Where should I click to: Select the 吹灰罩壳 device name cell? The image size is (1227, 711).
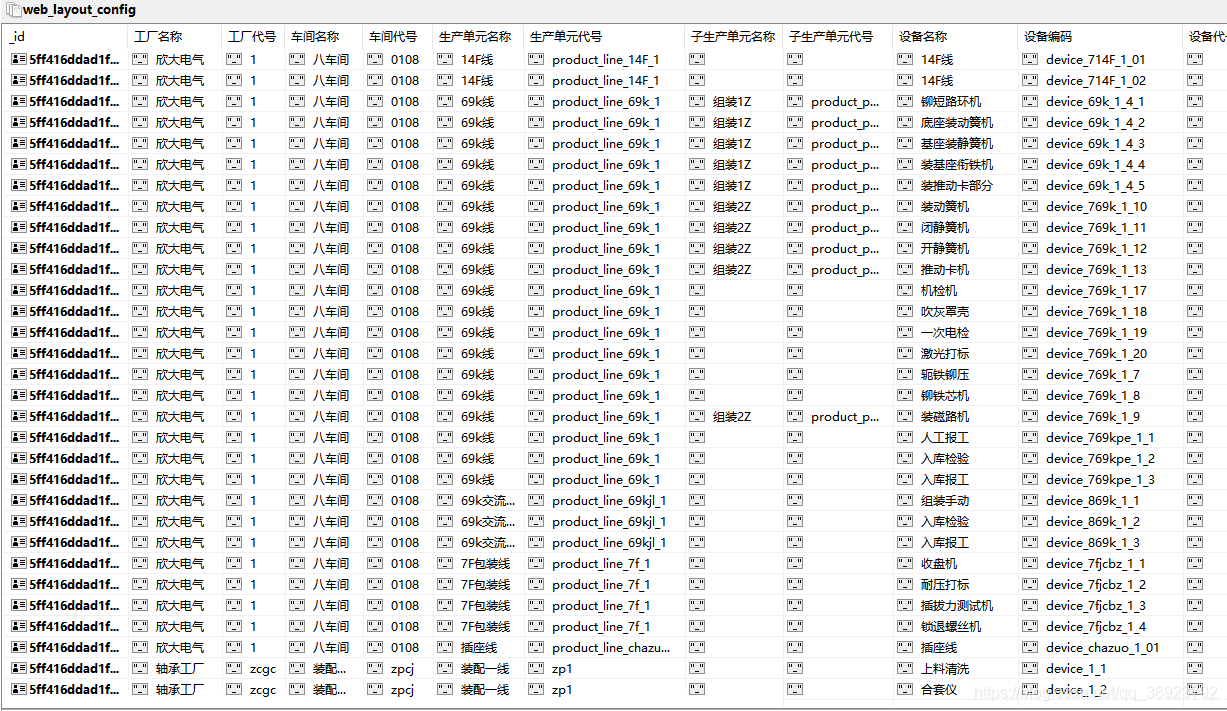click(945, 312)
